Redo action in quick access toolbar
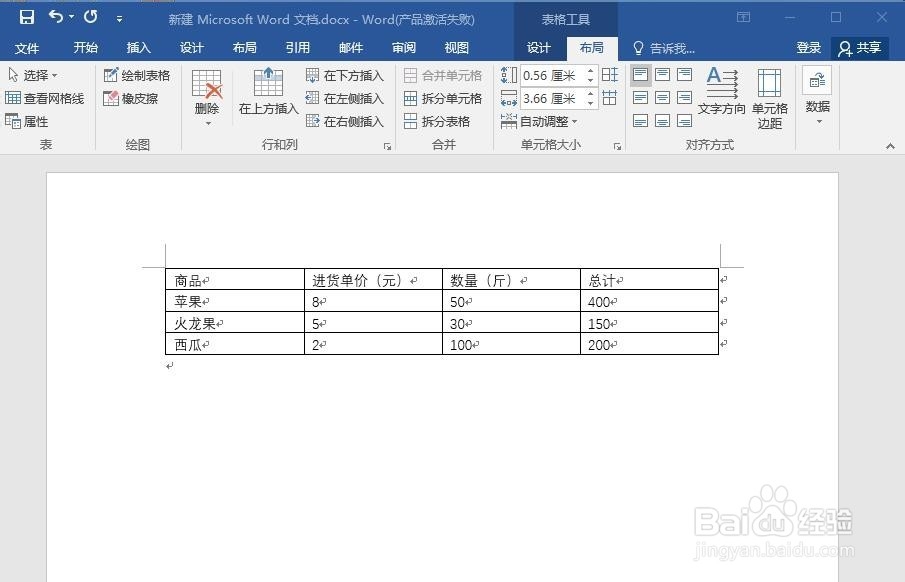The height and width of the screenshot is (582, 905). pyautogui.click(x=91, y=17)
